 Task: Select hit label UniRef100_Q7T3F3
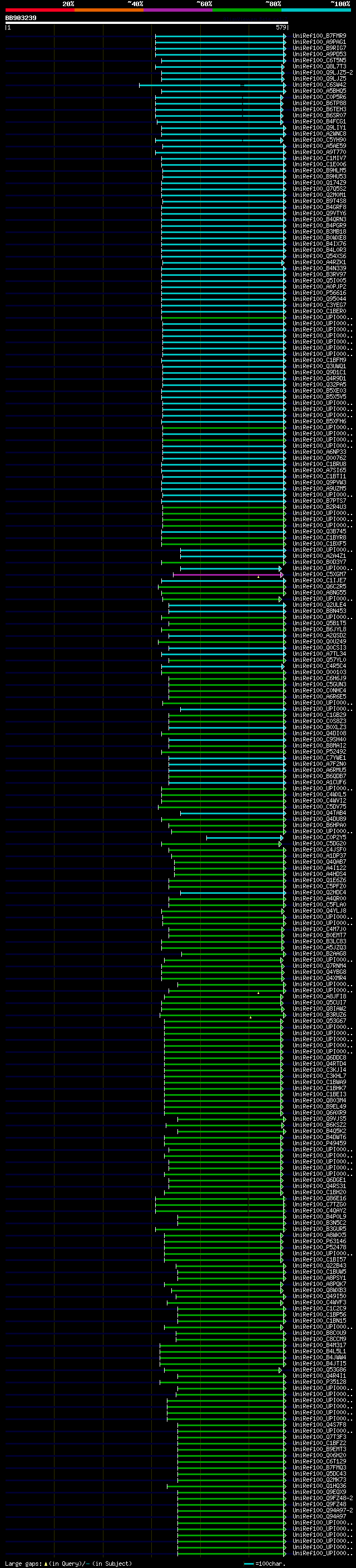pos(319,1437)
